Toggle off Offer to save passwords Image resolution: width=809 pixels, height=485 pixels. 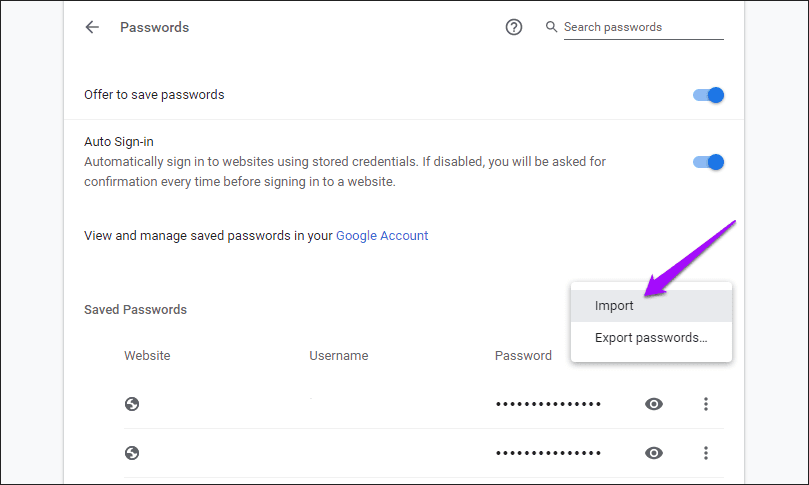tap(708, 95)
